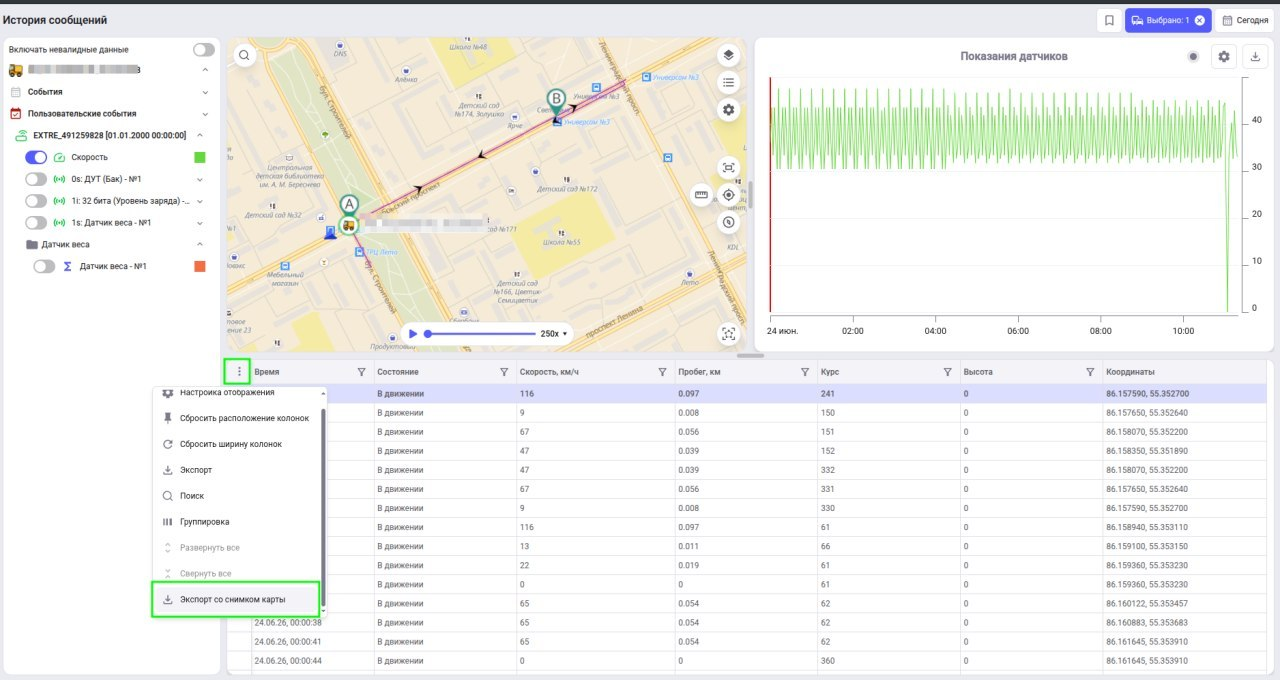This screenshot has width=1280, height=680.
Task: Enable Σ Датчик веса - №1 toggle
Action: pos(44,267)
